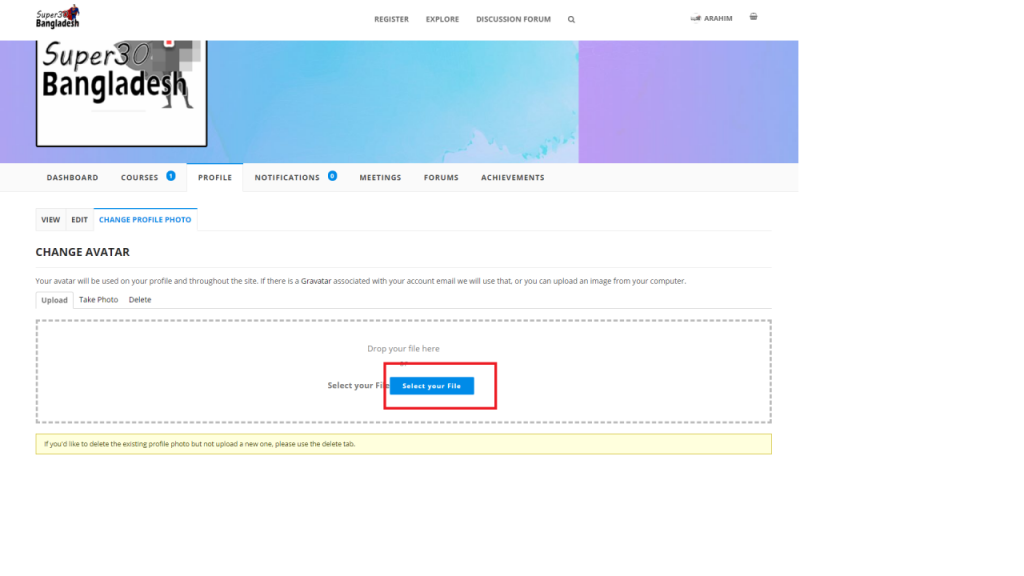Select the Profile tab

(215, 178)
